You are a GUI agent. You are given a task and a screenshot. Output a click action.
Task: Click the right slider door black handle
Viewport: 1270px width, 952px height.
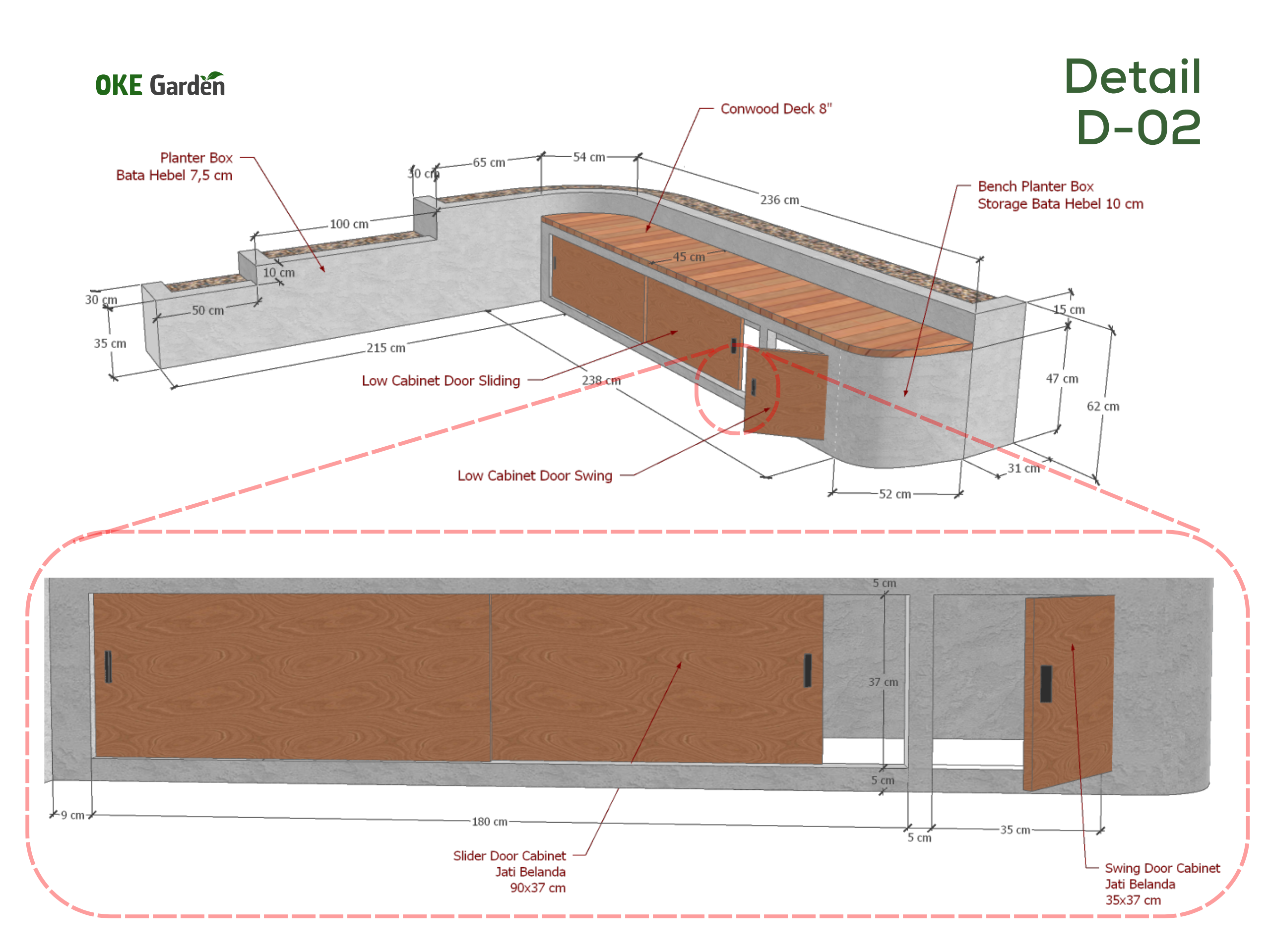coord(807,670)
